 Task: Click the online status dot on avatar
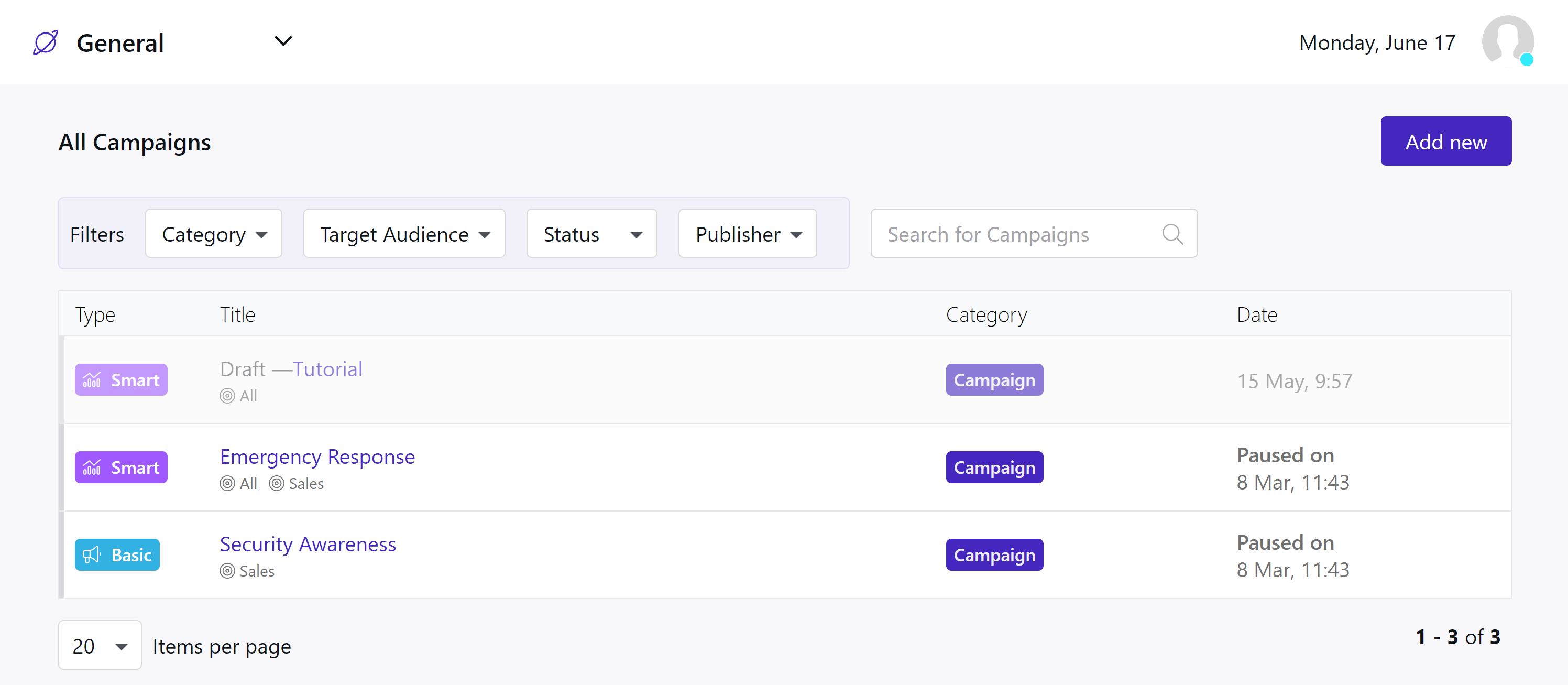click(x=1526, y=60)
